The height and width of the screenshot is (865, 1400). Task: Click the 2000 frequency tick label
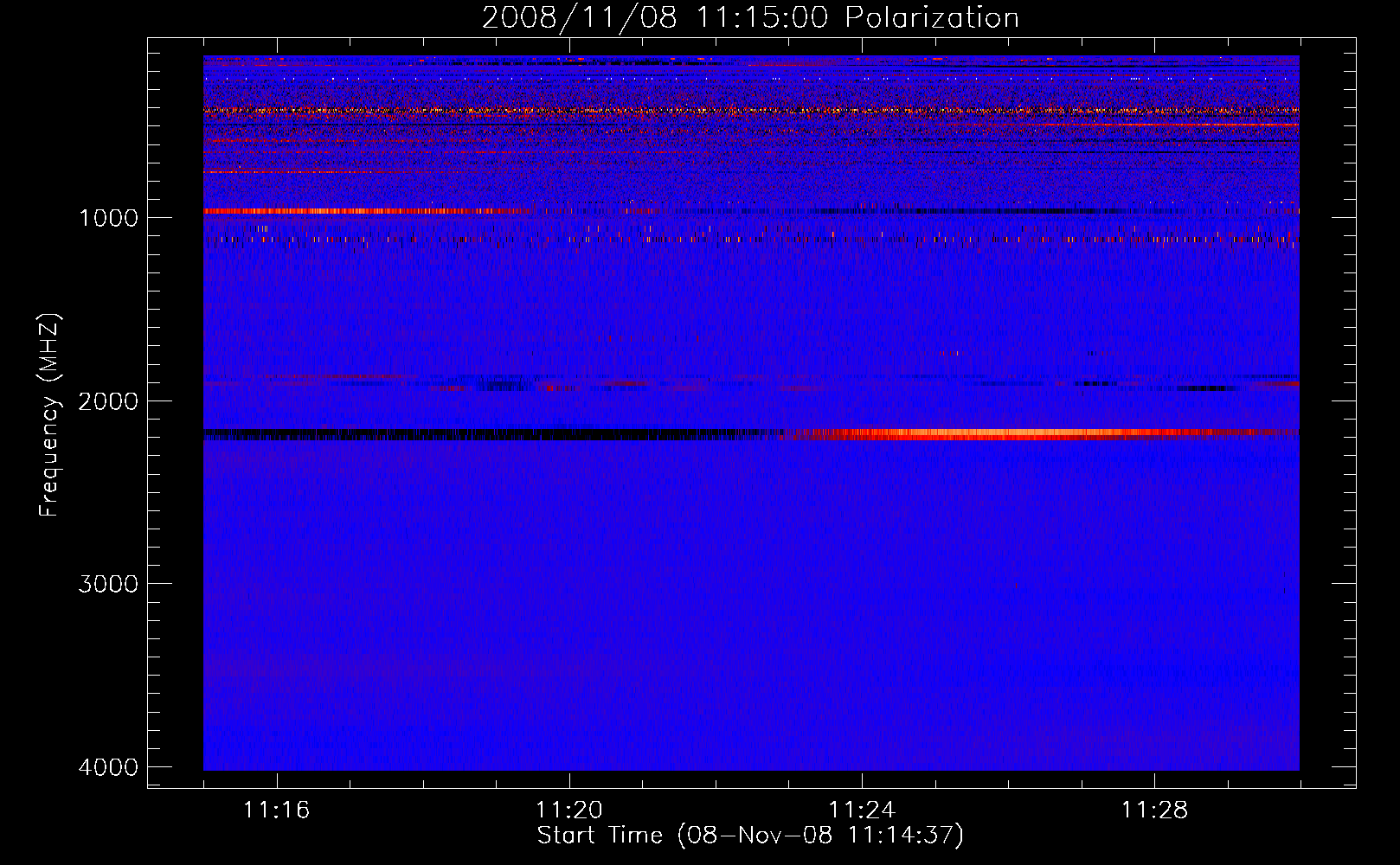pyautogui.click(x=108, y=400)
